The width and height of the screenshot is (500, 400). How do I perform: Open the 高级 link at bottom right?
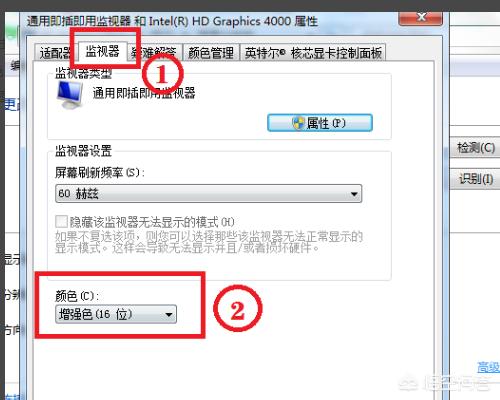488,367
